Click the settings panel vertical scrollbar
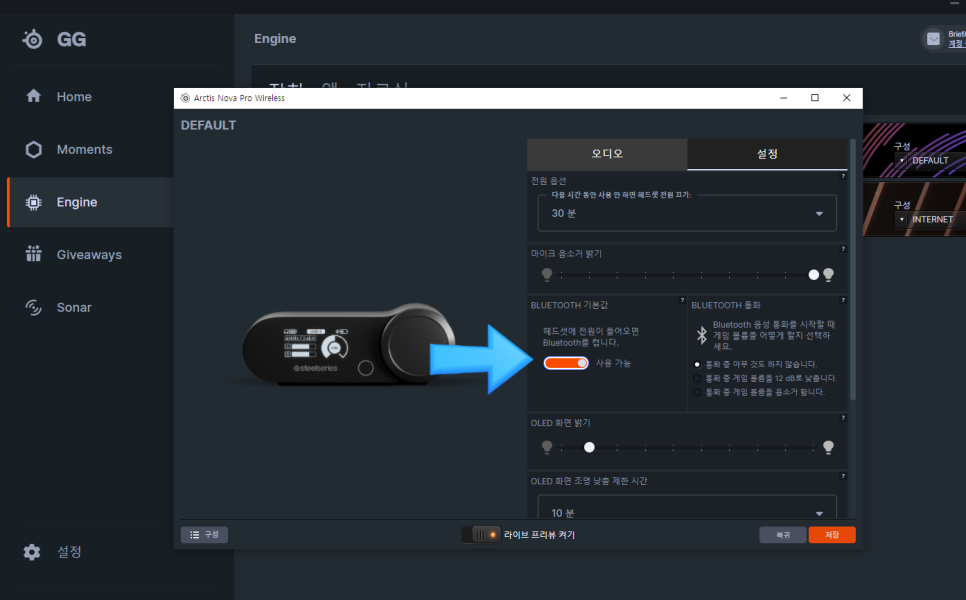The height and width of the screenshot is (600, 966). click(x=853, y=270)
